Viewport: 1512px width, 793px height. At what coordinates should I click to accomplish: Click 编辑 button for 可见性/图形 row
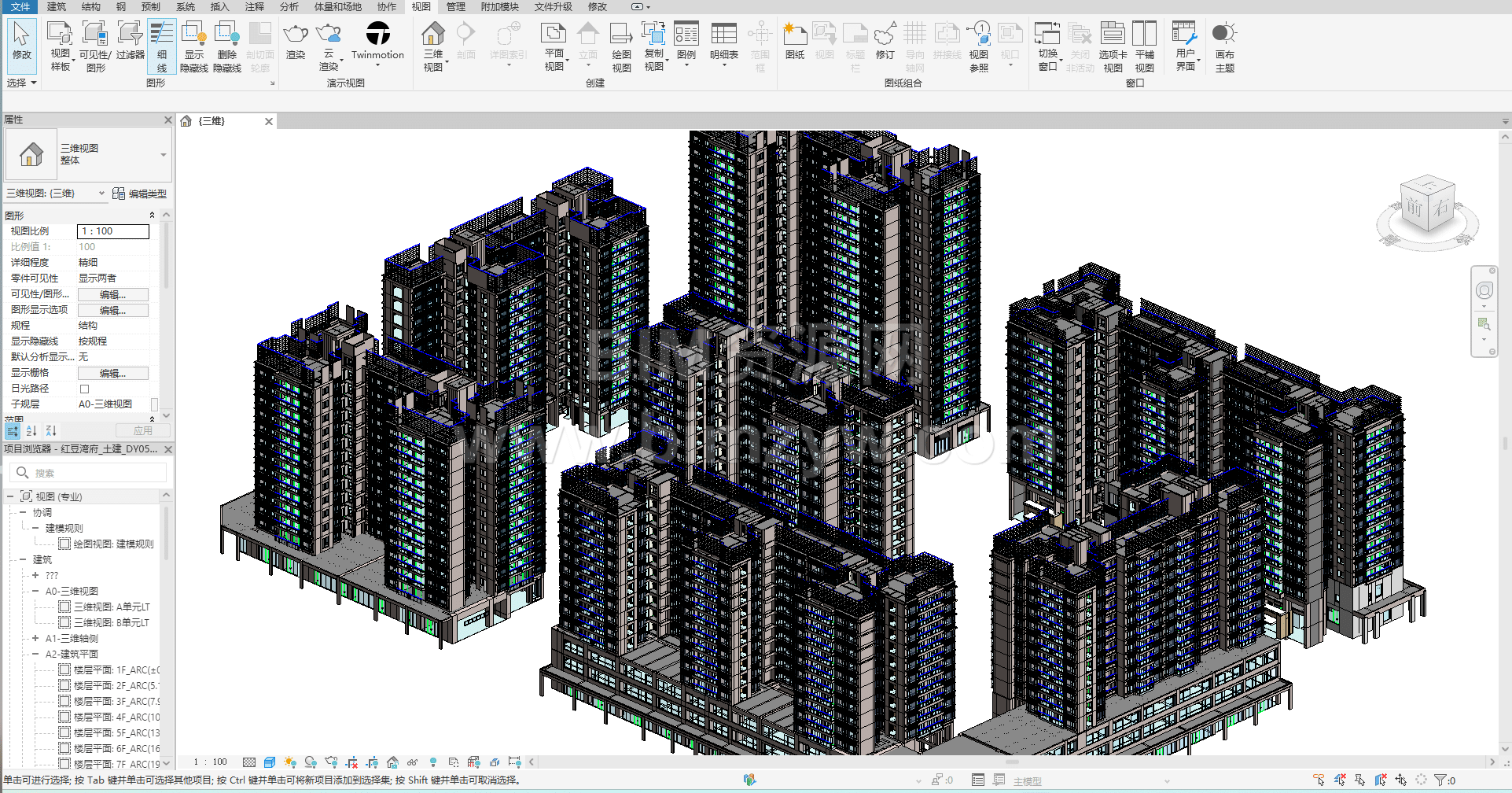pyautogui.click(x=112, y=294)
